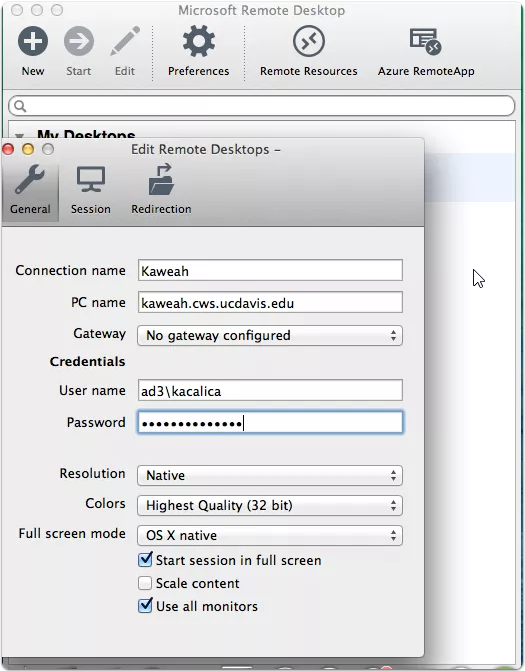Click the Password field
Viewport: 525px width, 671px height.
click(x=270, y=422)
